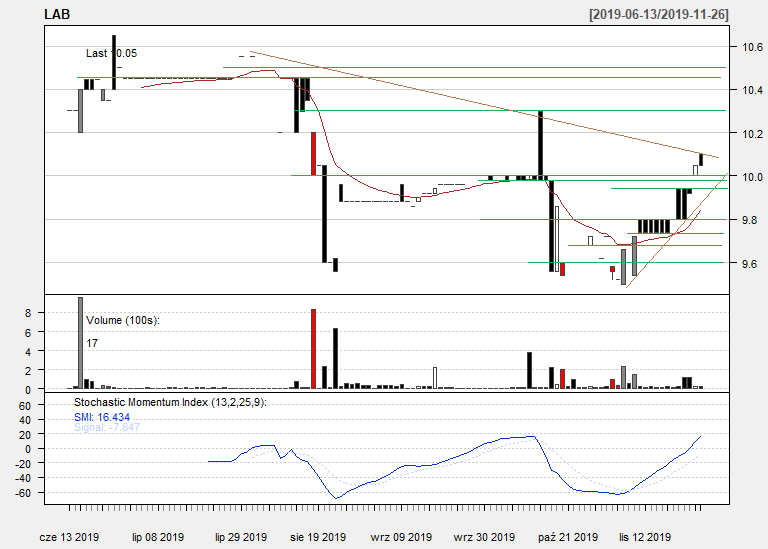Viewport: 768px width, 549px height.
Task: Click the 'wrz 30 2019' date label
Action: [484, 537]
